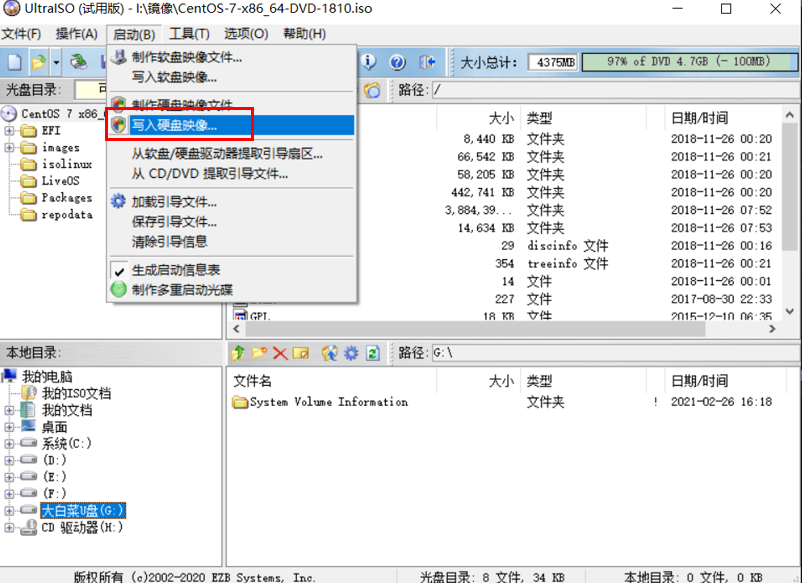Viewport: 802px width, 583px height.
Task: Select the repodata folder in tree
Action: coord(67,214)
